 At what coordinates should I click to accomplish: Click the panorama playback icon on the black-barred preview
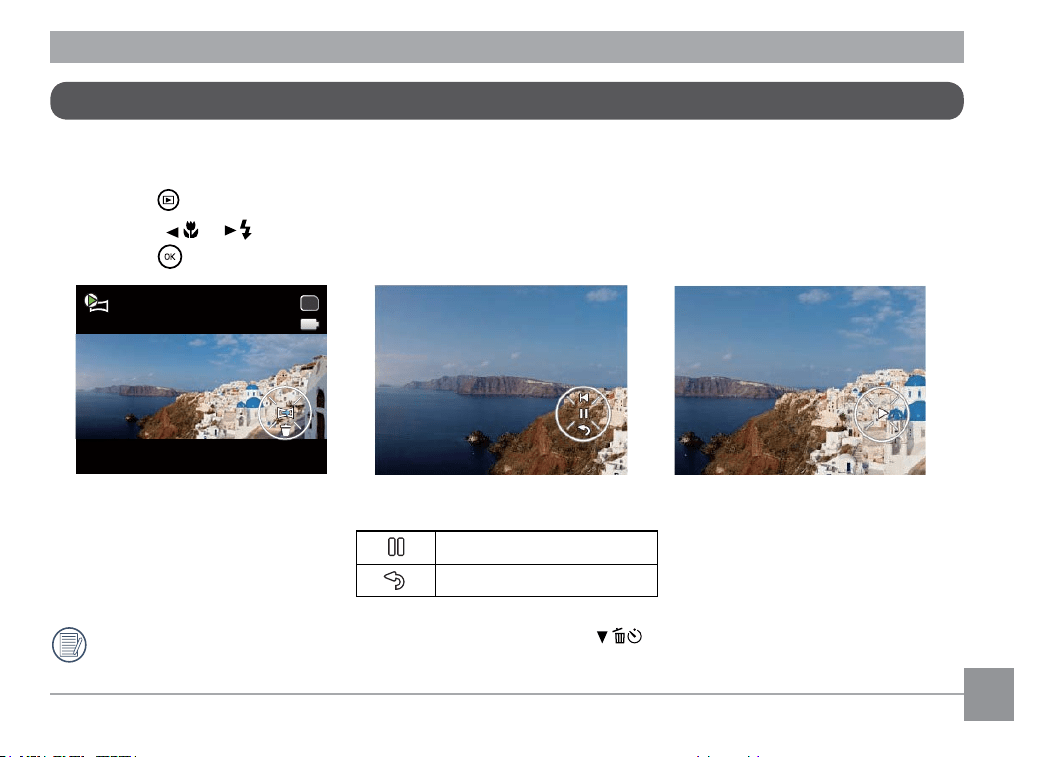tap(97, 303)
